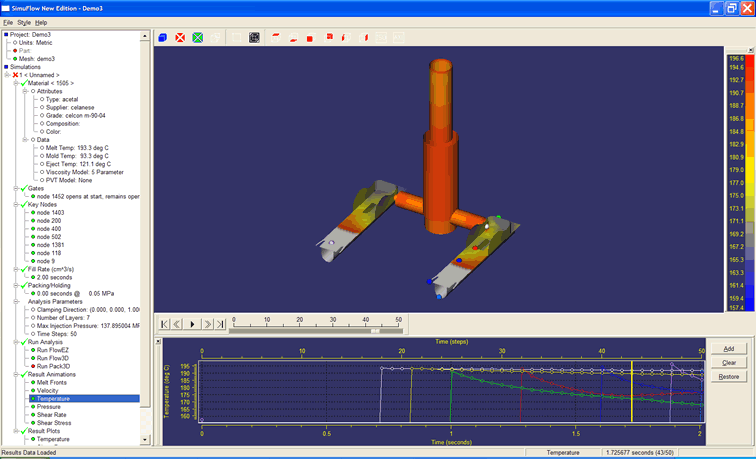This screenshot has width=756, height=459.
Task: Click the Add button
Action: 728,347
